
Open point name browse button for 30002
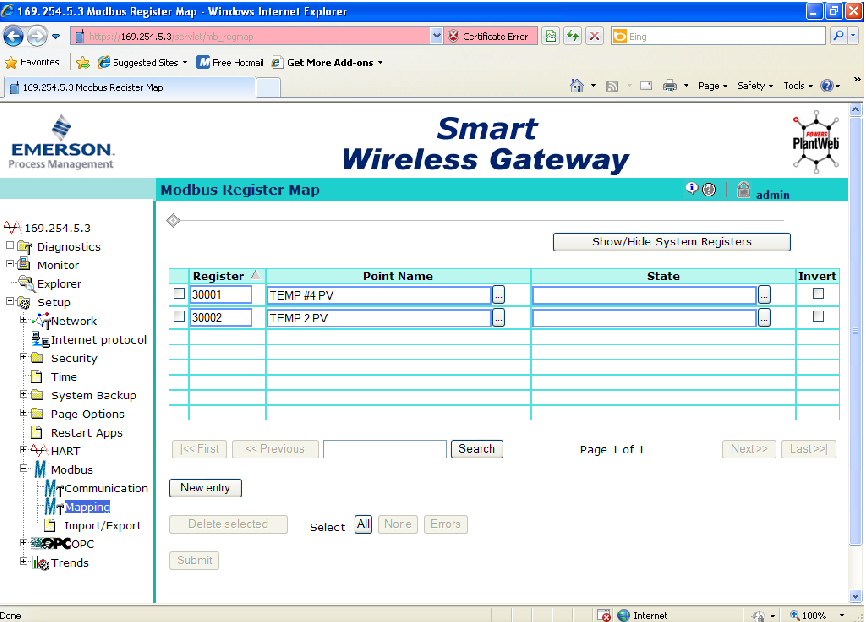pos(498,318)
